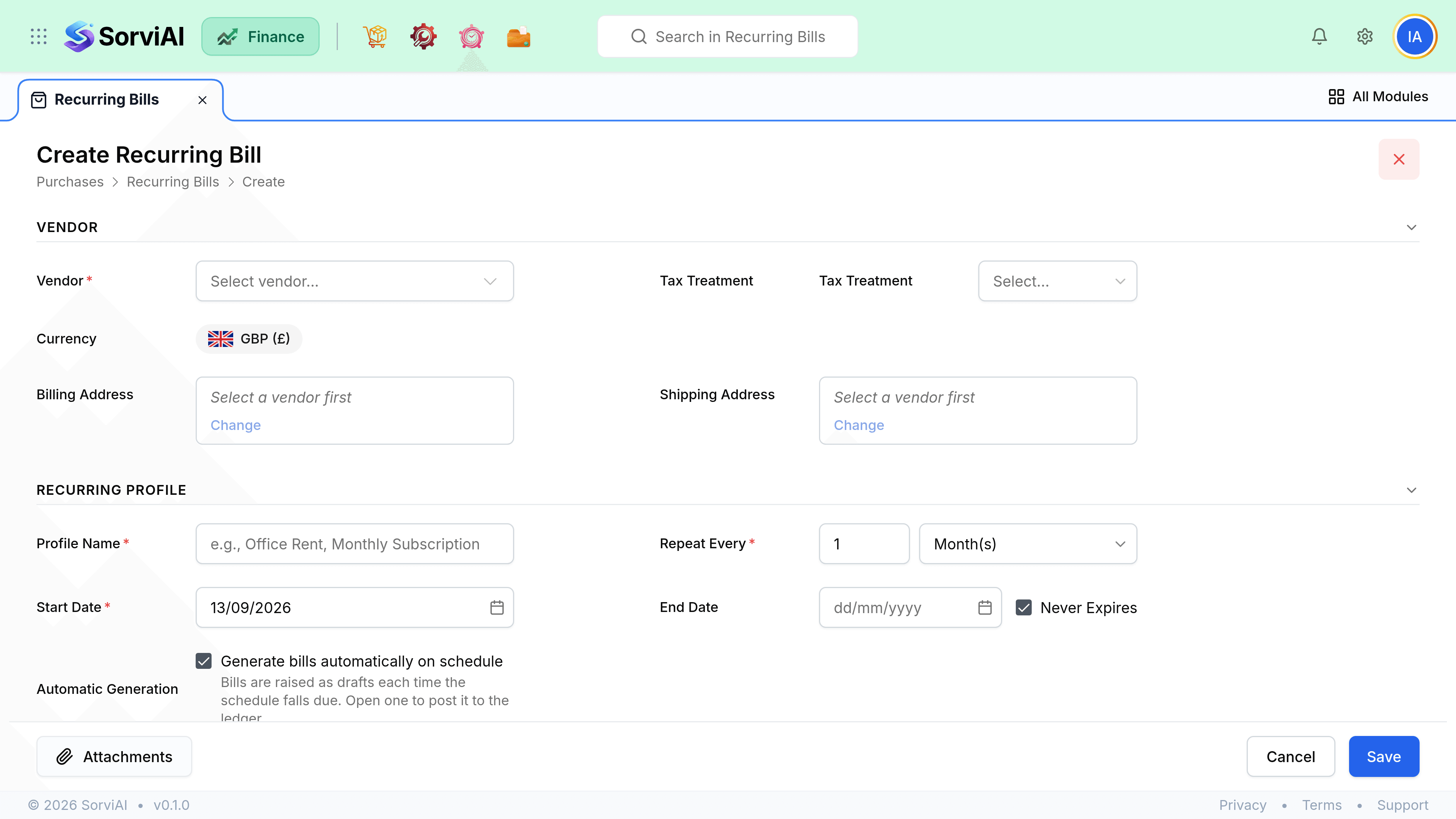Toggle the Never Expires checkbox

click(x=1024, y=607)
